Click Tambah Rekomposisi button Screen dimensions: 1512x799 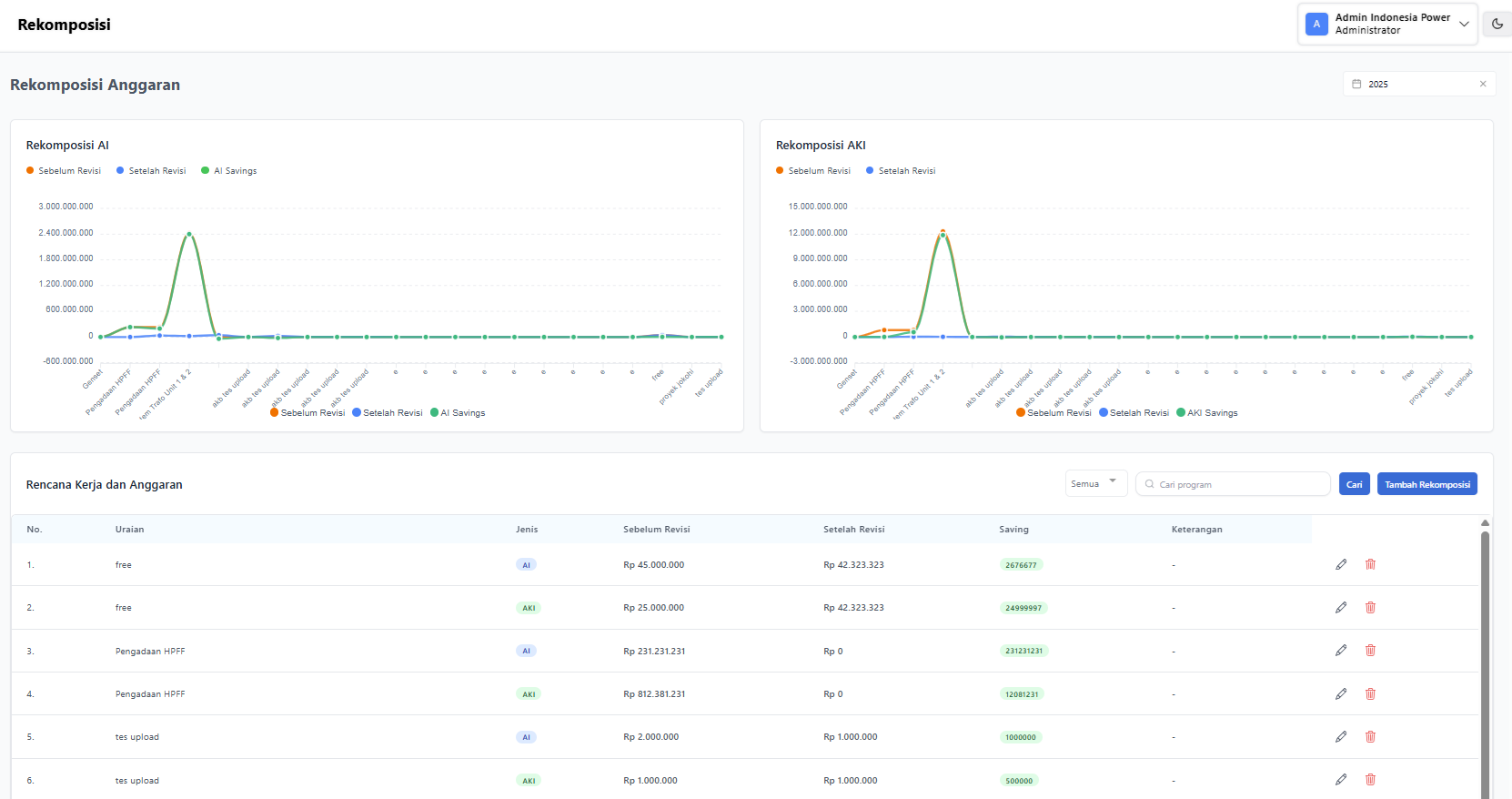[1426, 484]
